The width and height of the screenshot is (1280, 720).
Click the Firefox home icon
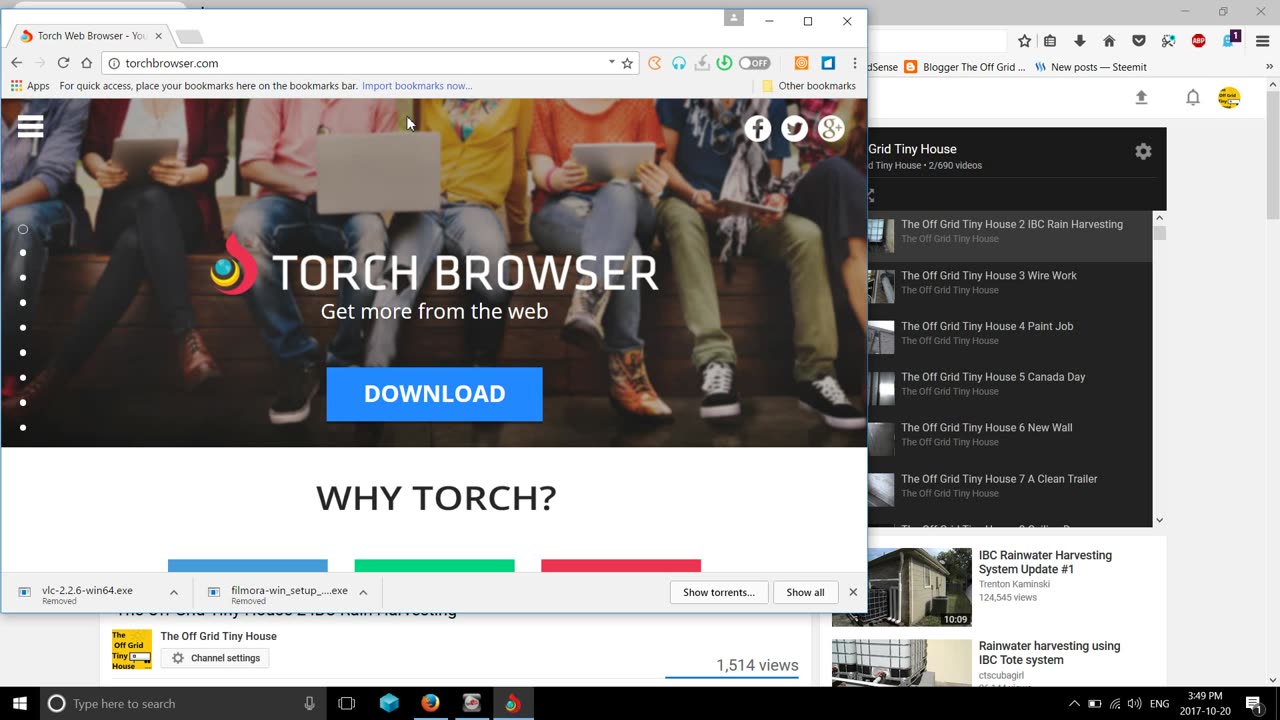click(x=1109, y=41)
